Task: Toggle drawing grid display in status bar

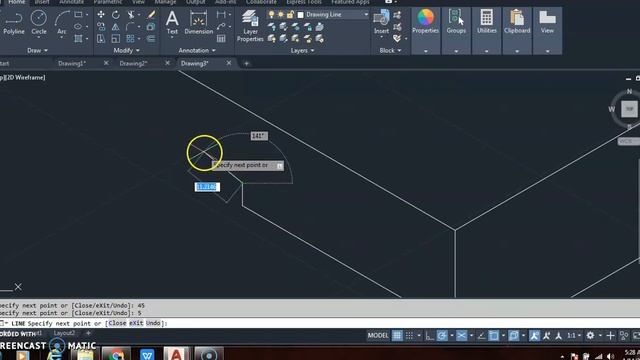Action: coord(397,336)
